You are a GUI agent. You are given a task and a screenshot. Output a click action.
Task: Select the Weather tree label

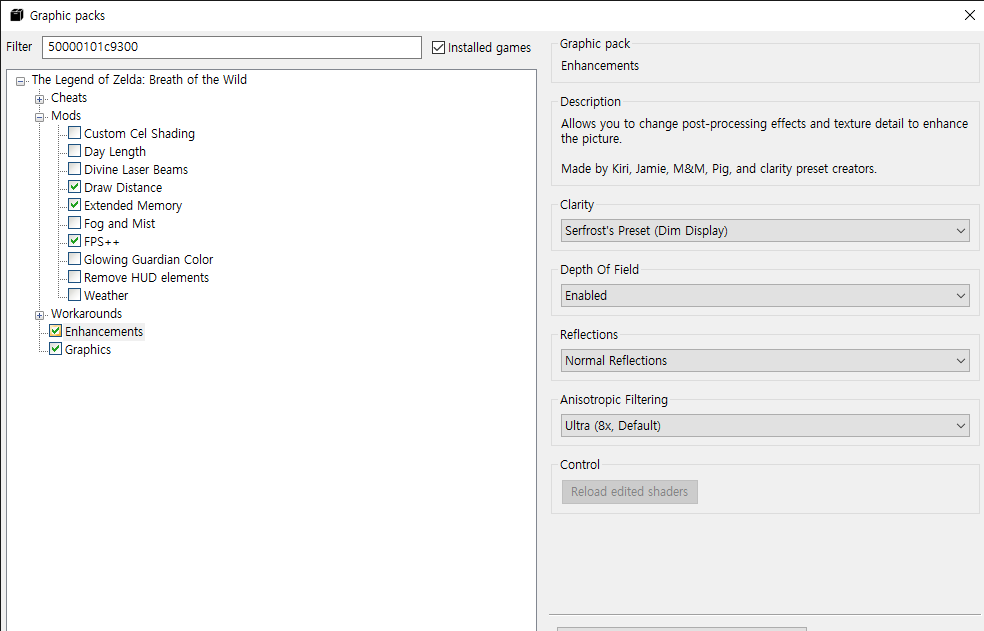coord(106,296)
